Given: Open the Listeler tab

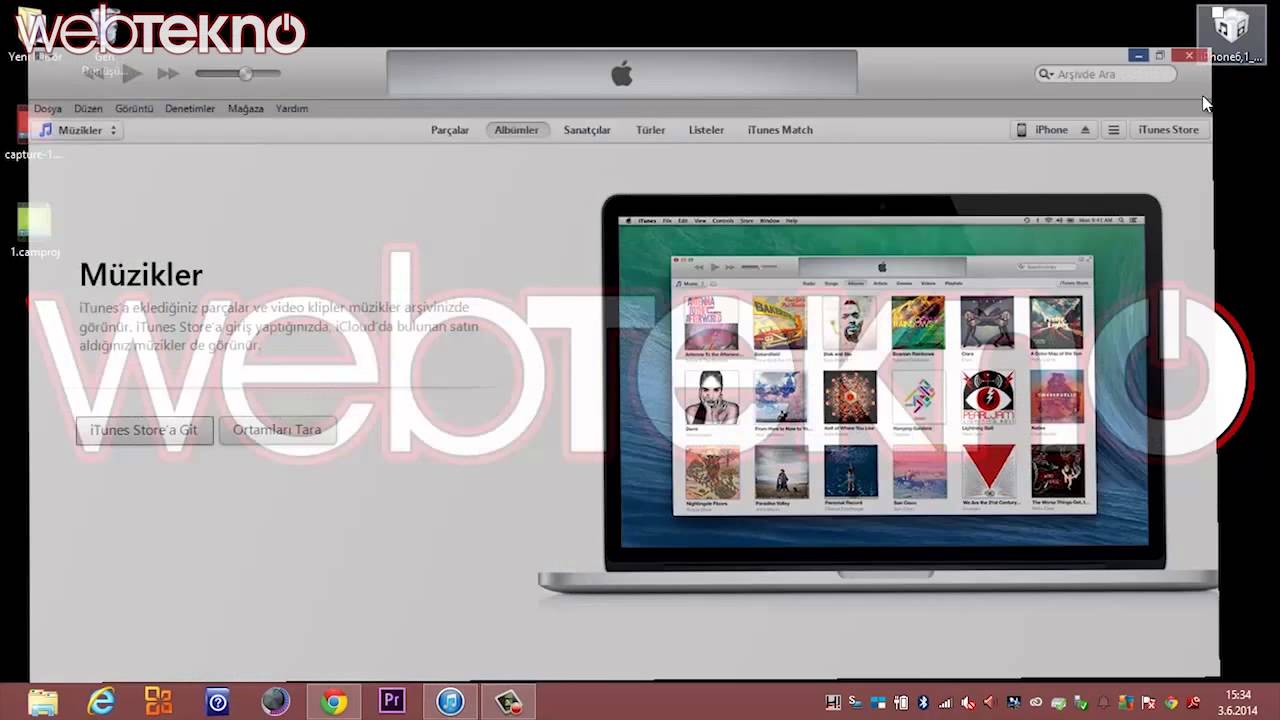Looking at the screenshot, I should (x=706, y=130).
